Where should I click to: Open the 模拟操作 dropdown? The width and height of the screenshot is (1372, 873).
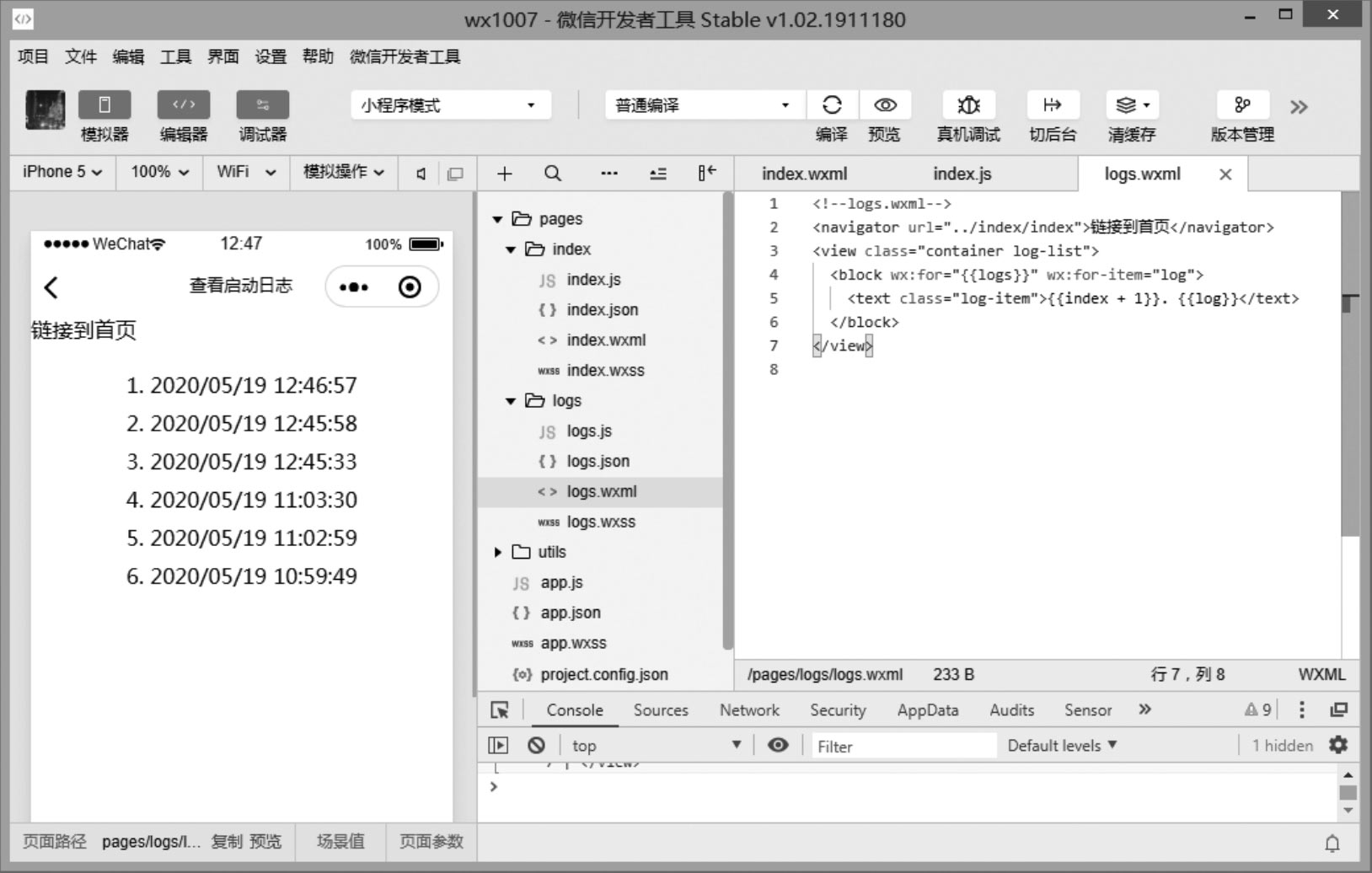coord(344,172)
